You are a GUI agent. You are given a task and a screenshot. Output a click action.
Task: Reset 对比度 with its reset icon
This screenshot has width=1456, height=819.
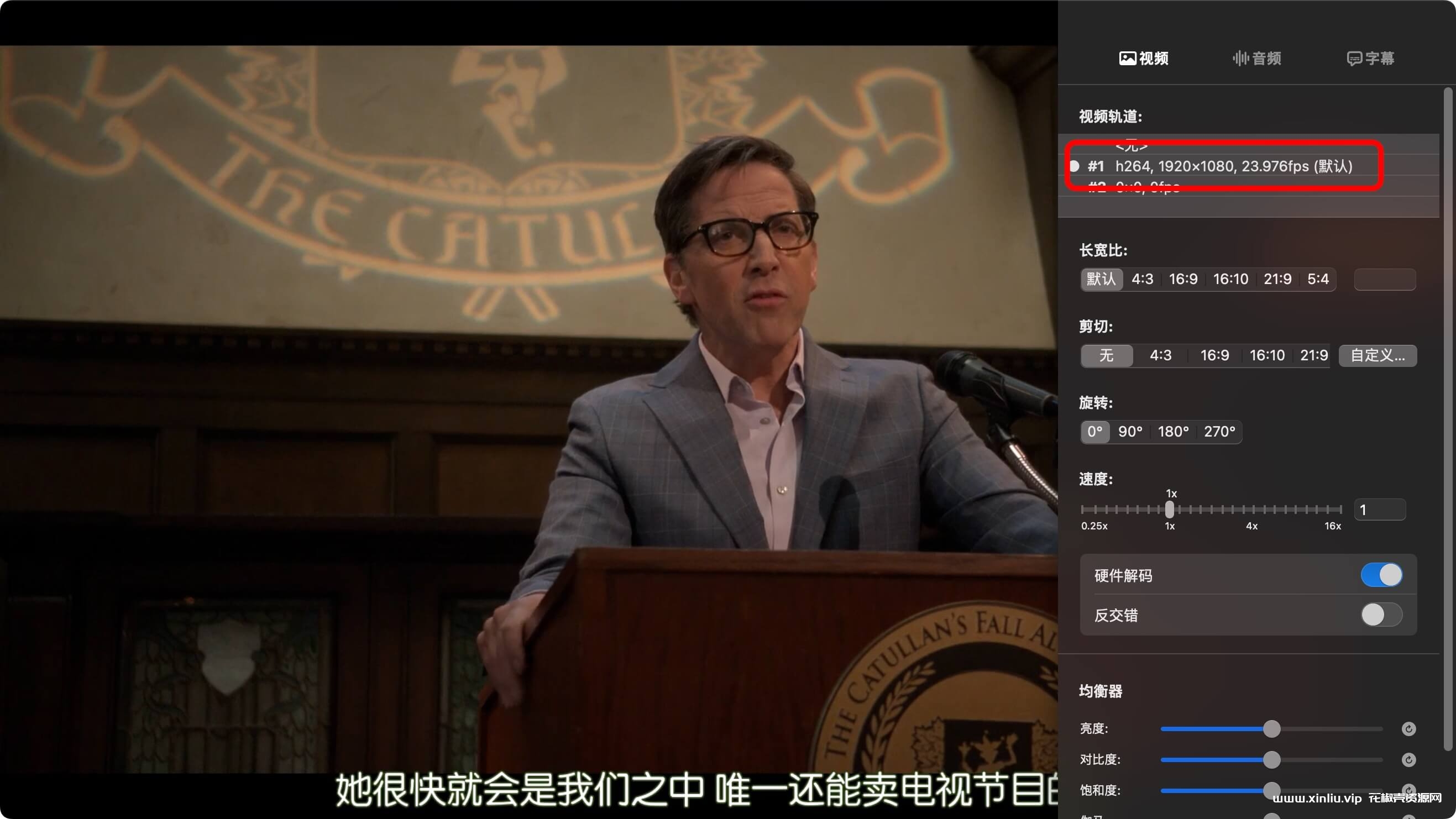[1408, 760]
